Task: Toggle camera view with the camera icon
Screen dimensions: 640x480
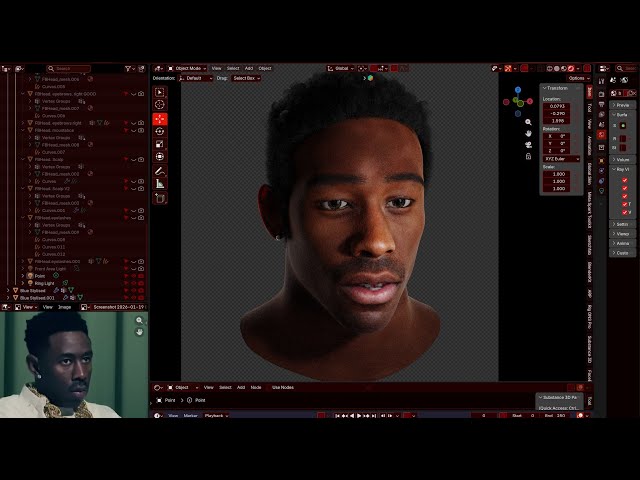Action: 528,145
